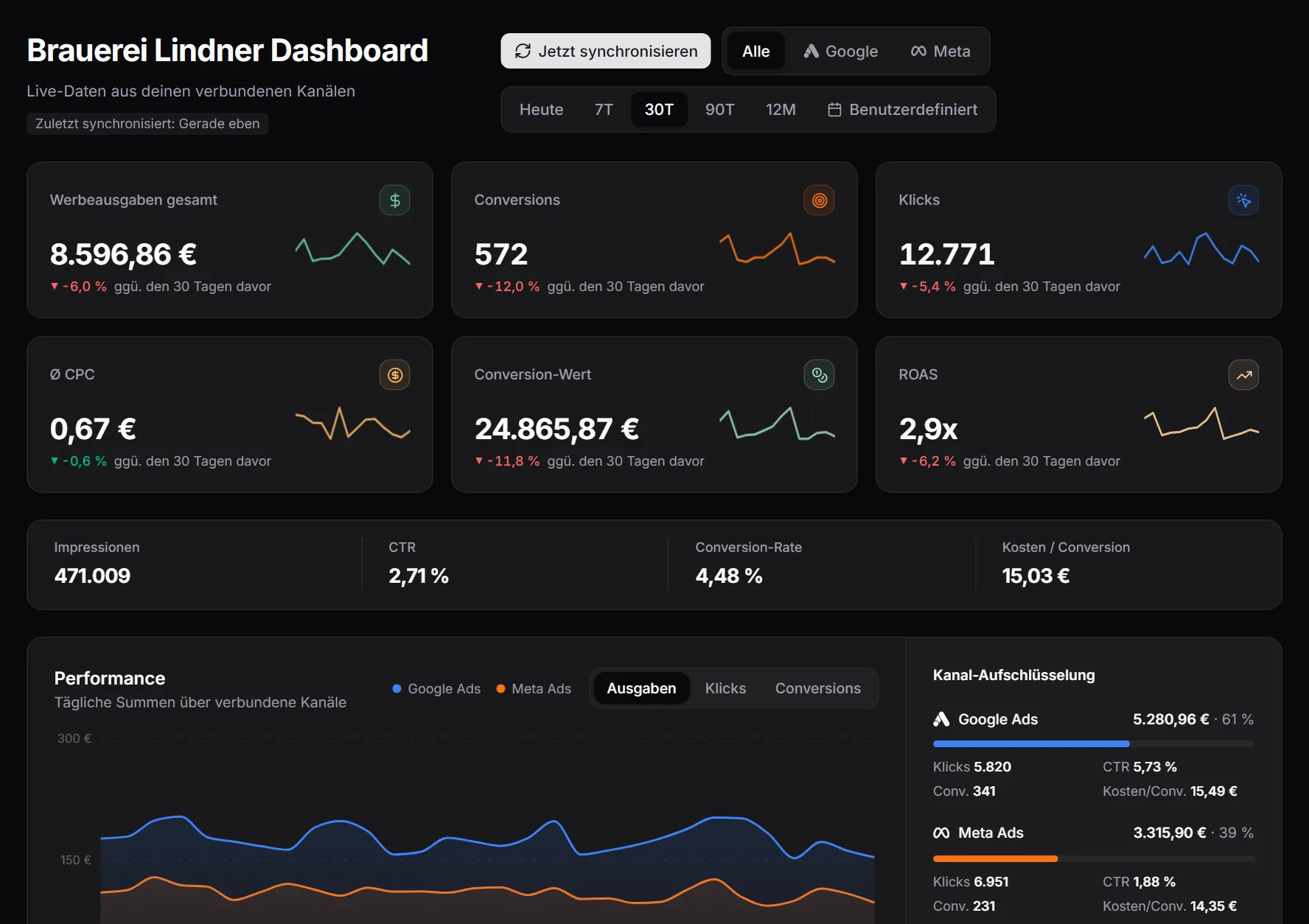Select the Heute time range
Viewport: 1309px width, 924px height.
tap(541, 109)
